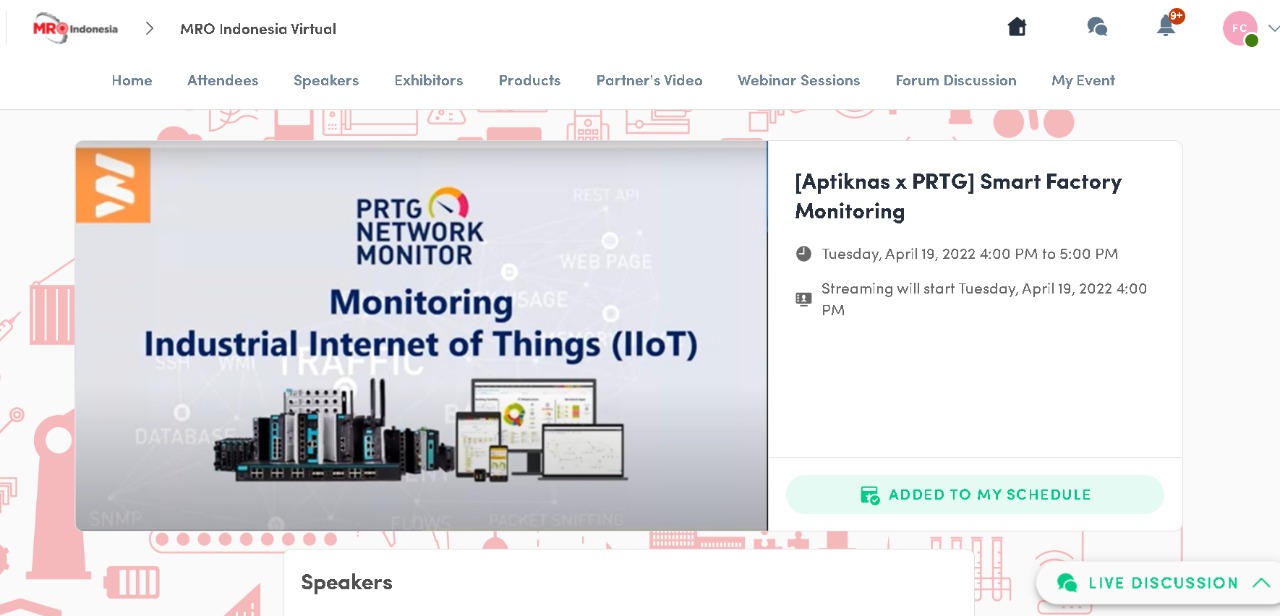Open the Products tab
The width and height of the screenshot is (1280, 616).
(530, 80)
